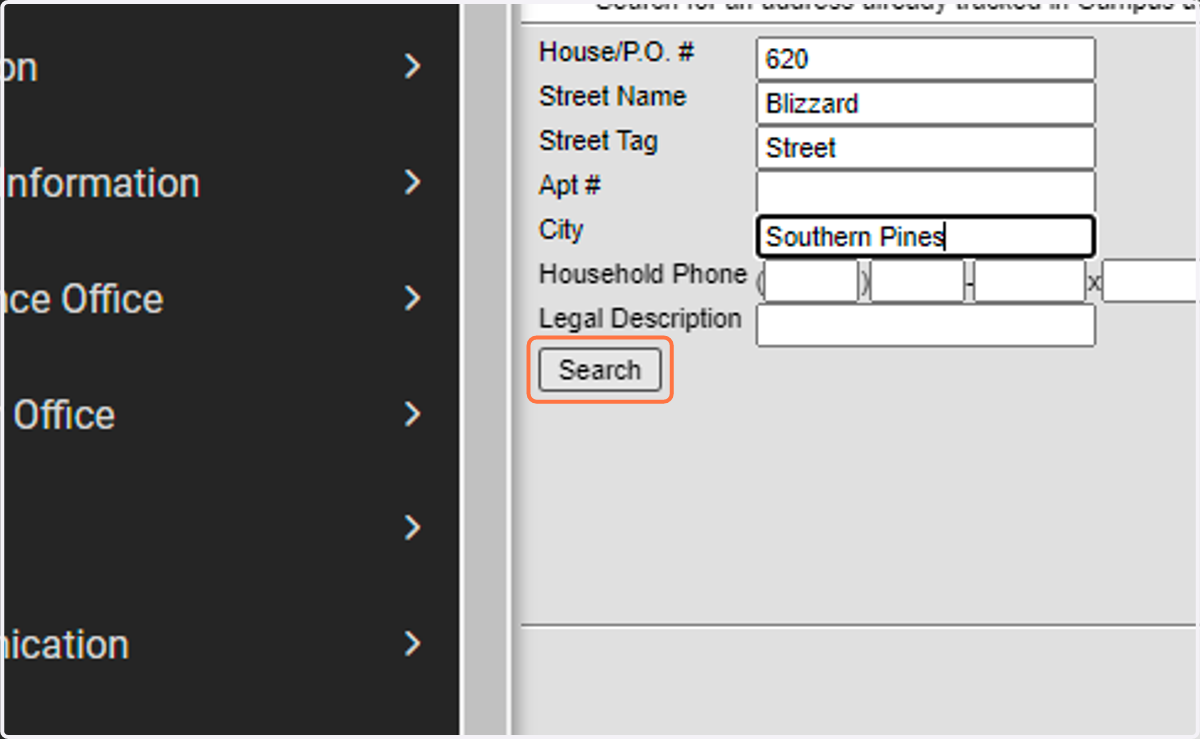
Task: Click the 'Apt #' label text
Action: (x=570, y=186)
